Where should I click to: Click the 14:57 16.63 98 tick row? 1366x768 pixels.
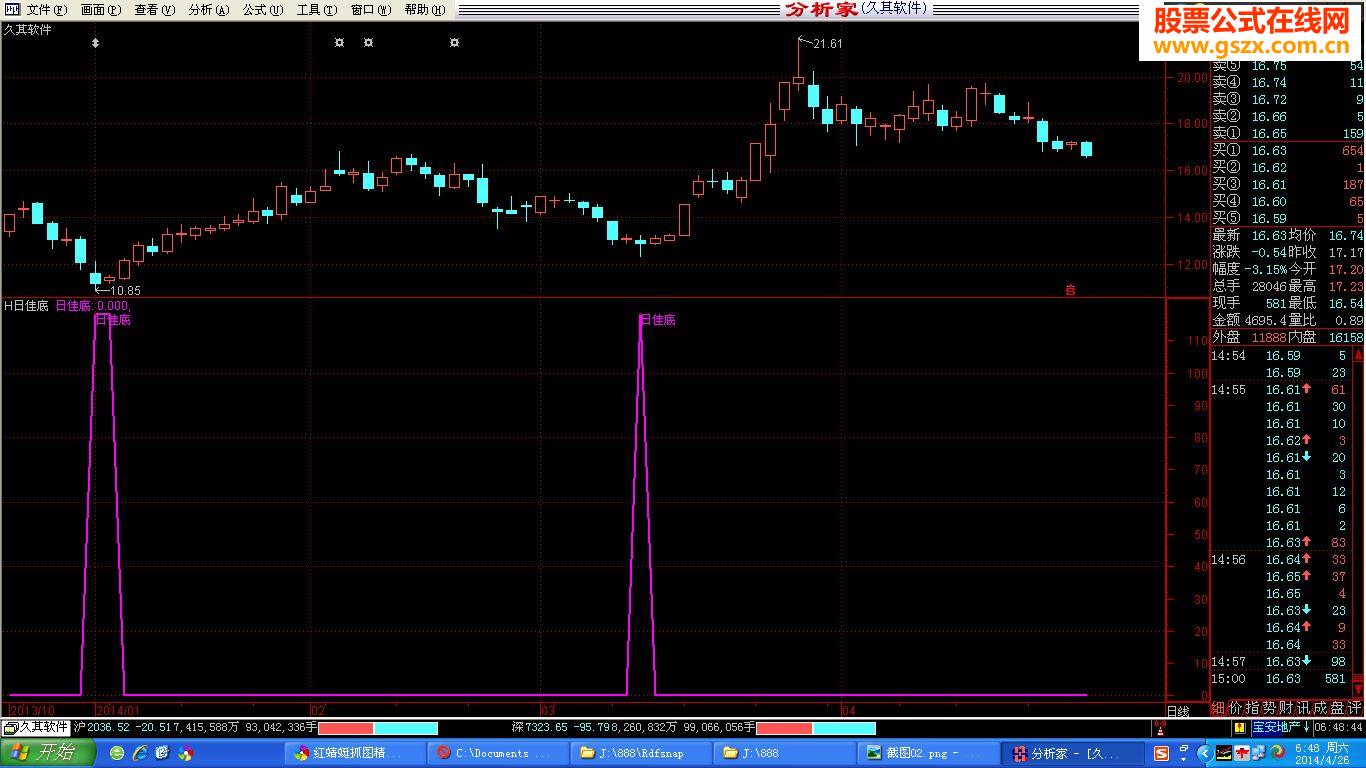[x=1280, y=662]
